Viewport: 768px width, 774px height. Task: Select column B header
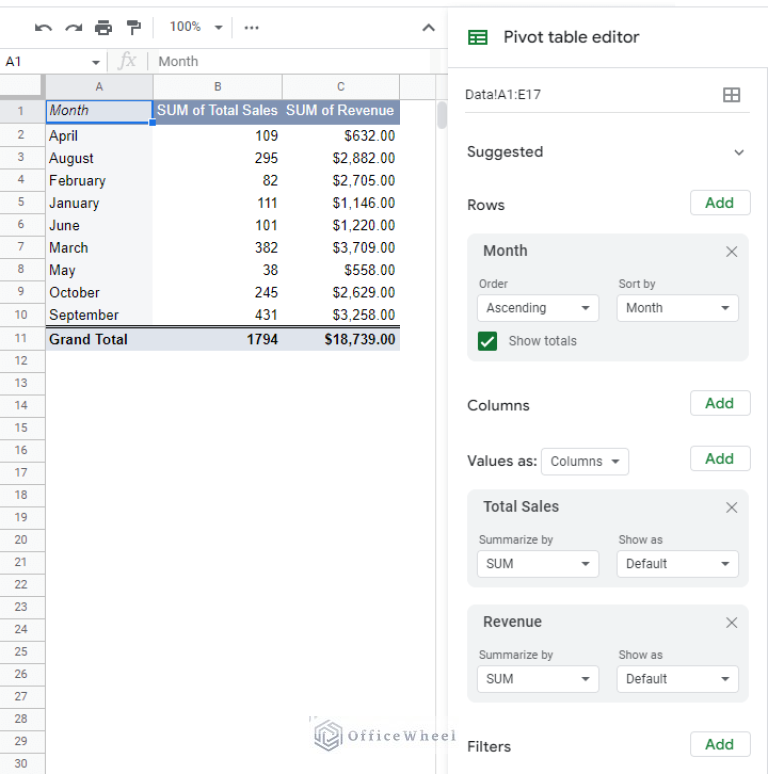tap(217, 87)
